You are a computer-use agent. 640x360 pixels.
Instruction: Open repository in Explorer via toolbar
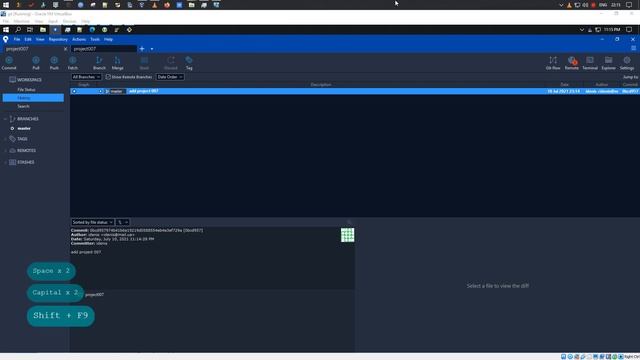[x=608, y=63]
